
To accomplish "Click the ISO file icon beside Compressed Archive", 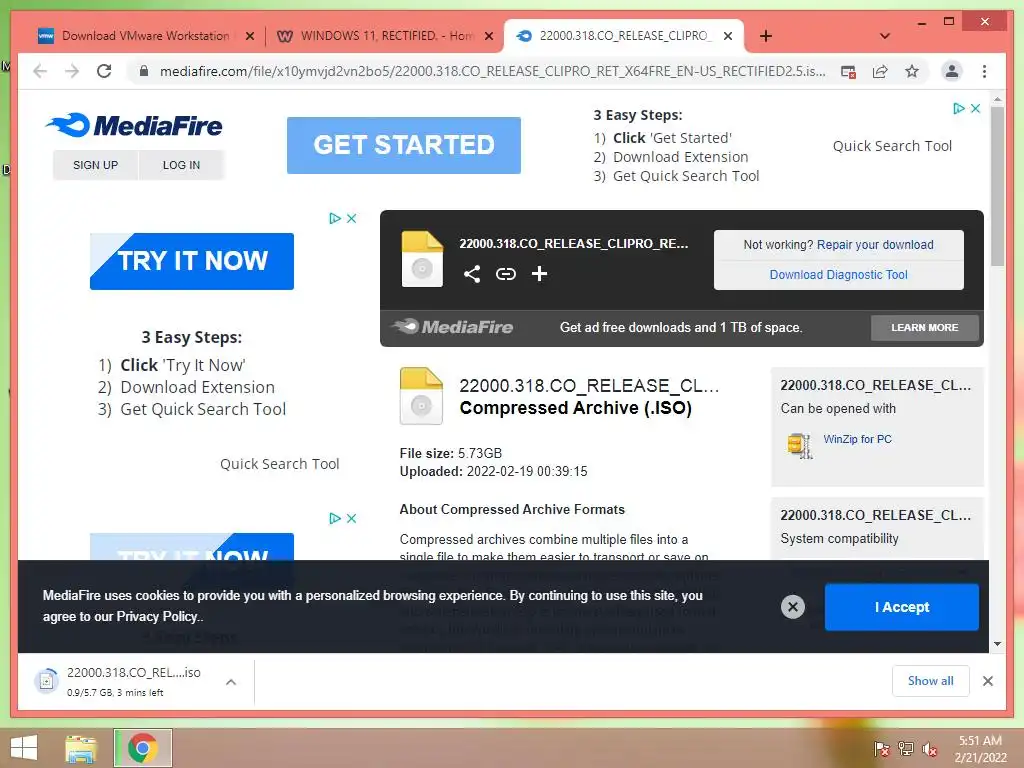I will pos(421,396).
